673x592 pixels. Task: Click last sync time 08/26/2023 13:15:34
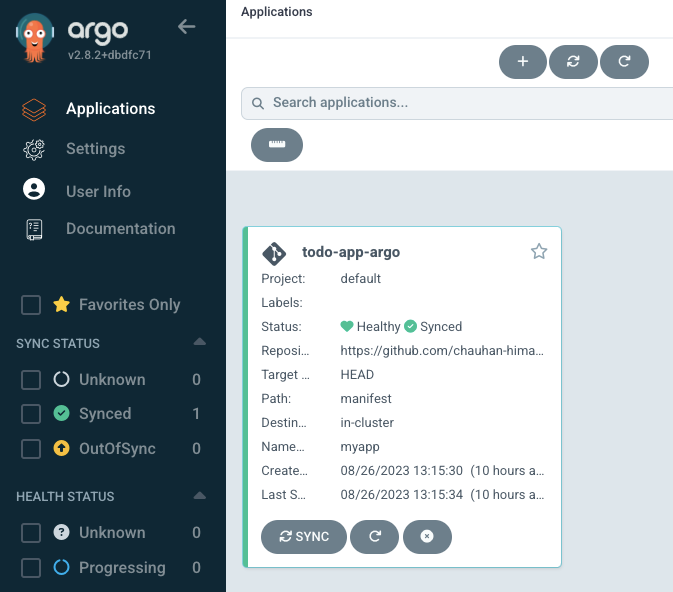[401, 495]
